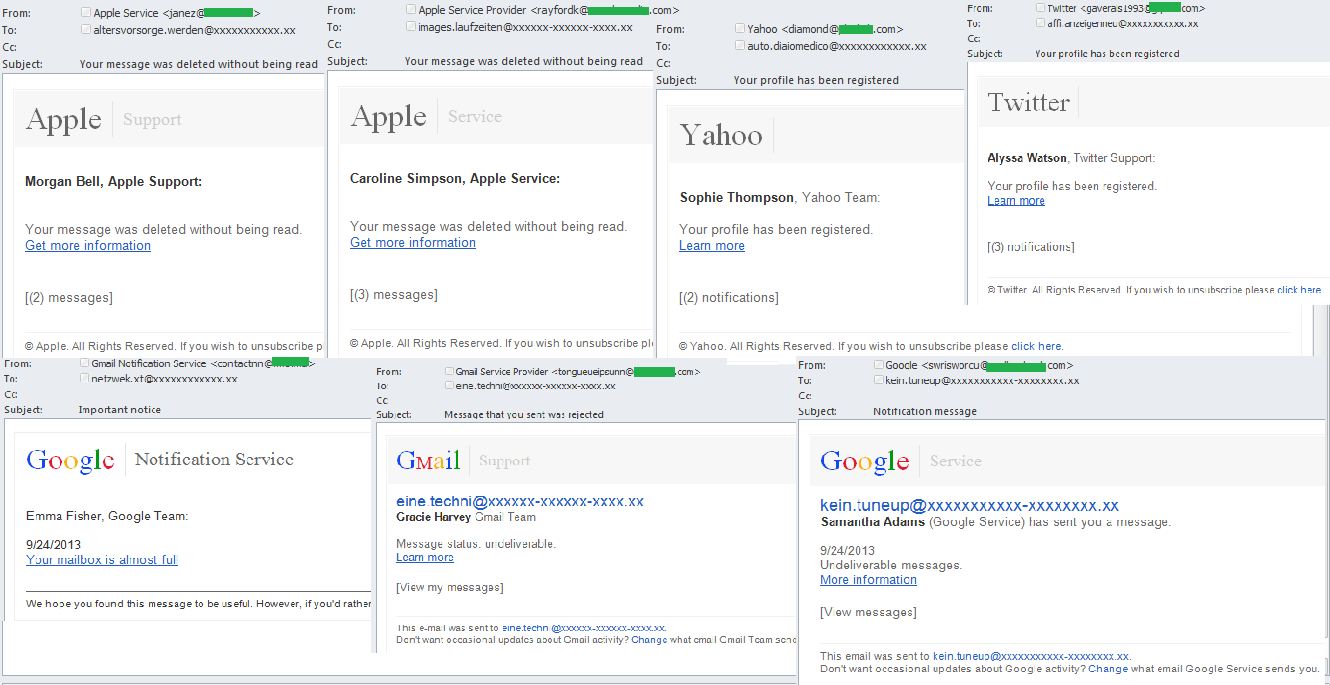Screen dimensions: 1330x685
Task: Follow Learn more link in Yahoo email
Action: tap(712, 246)
